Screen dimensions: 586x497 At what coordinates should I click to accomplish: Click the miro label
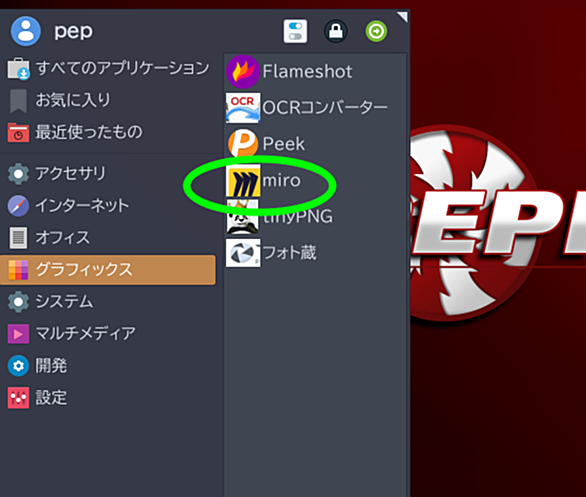pos(282,180)
